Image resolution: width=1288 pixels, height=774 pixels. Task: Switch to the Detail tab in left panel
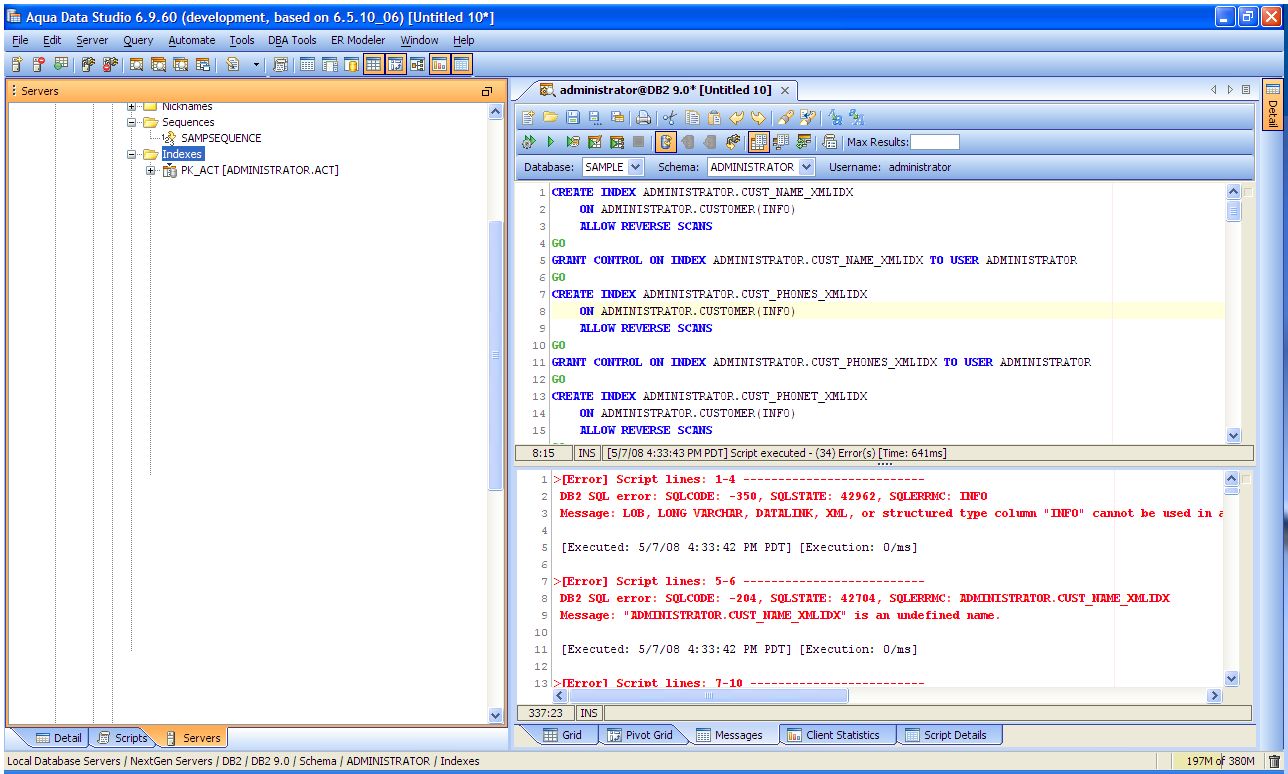click(59, 738)
